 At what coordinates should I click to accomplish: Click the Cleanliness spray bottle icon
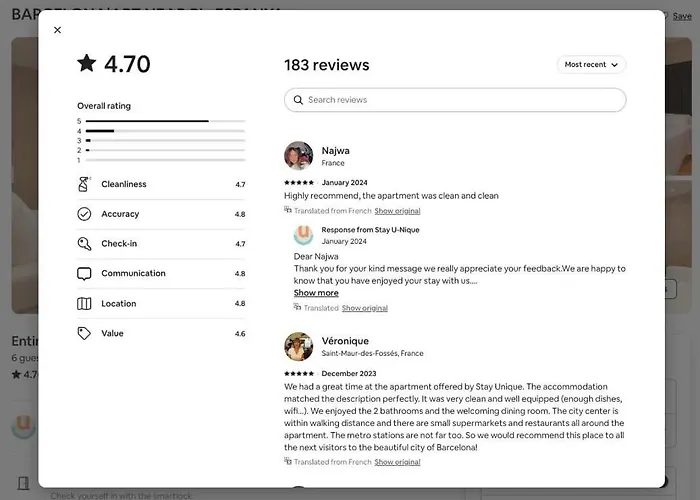point(84,184)
